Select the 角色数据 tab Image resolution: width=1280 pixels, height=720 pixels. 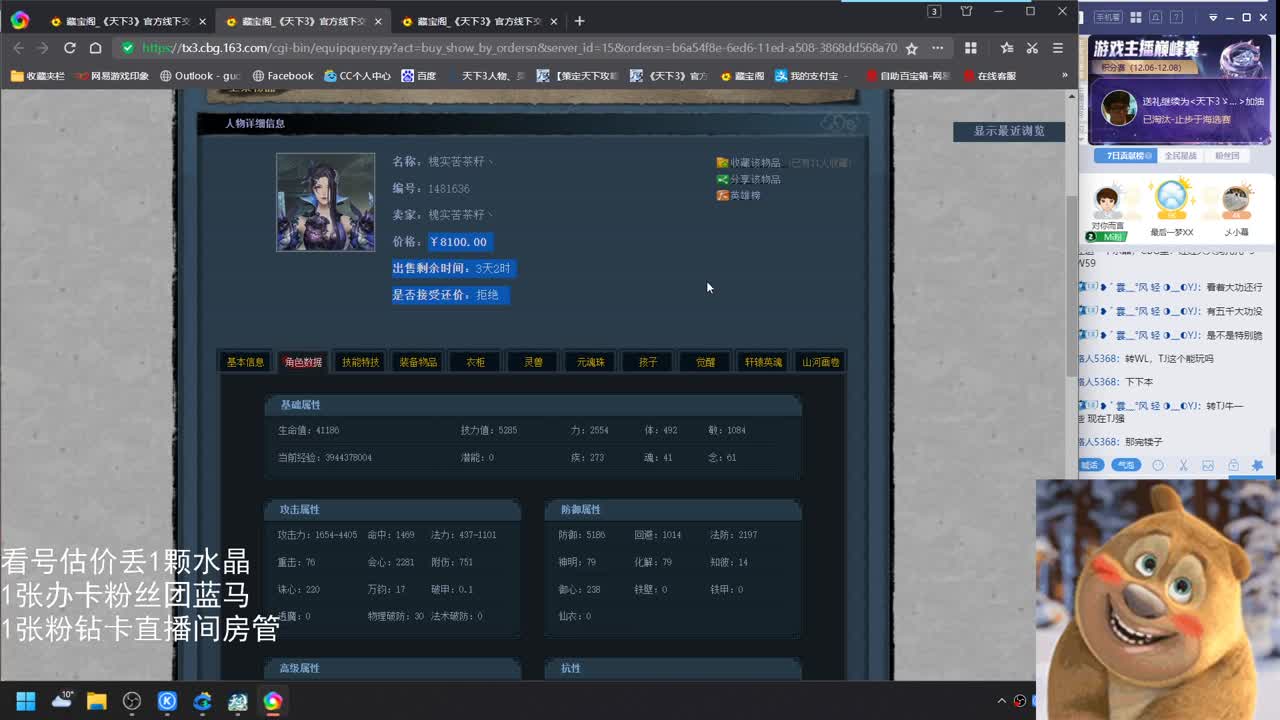click(x=303, y=362)
